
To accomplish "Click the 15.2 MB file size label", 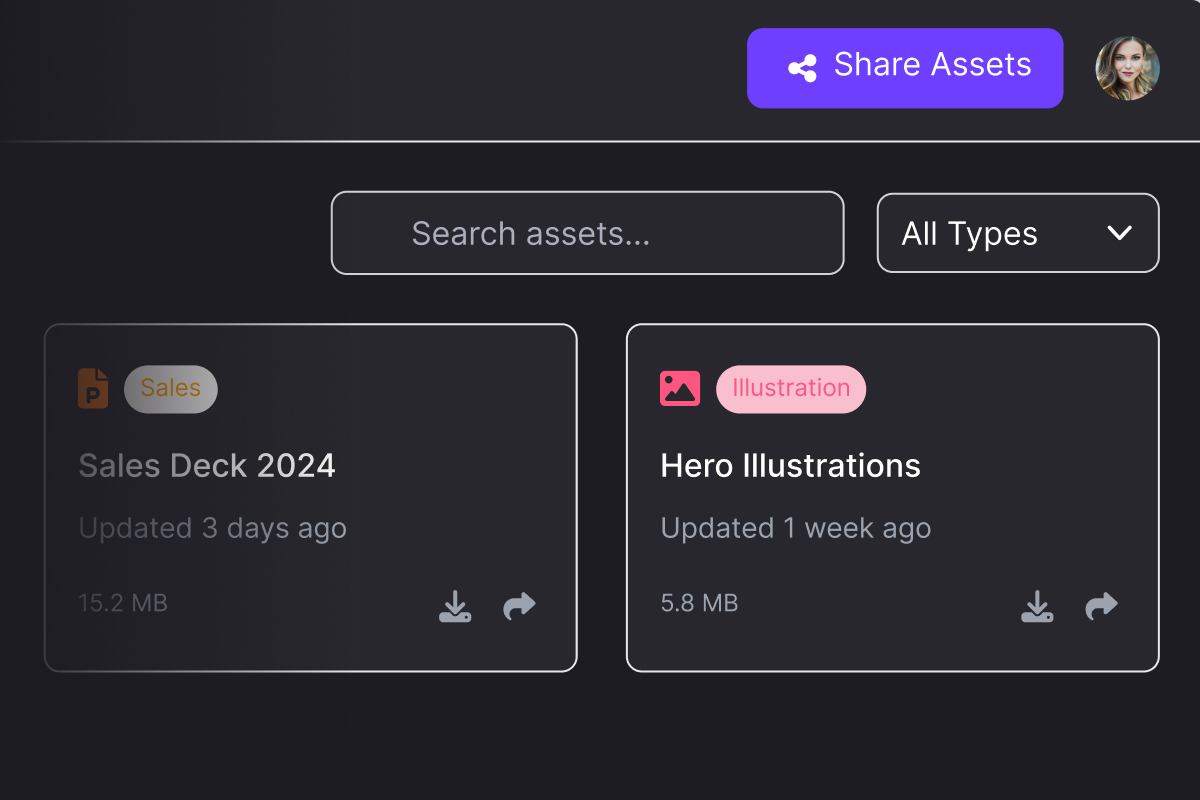I will pyautogui.click(x=123, y=604).
